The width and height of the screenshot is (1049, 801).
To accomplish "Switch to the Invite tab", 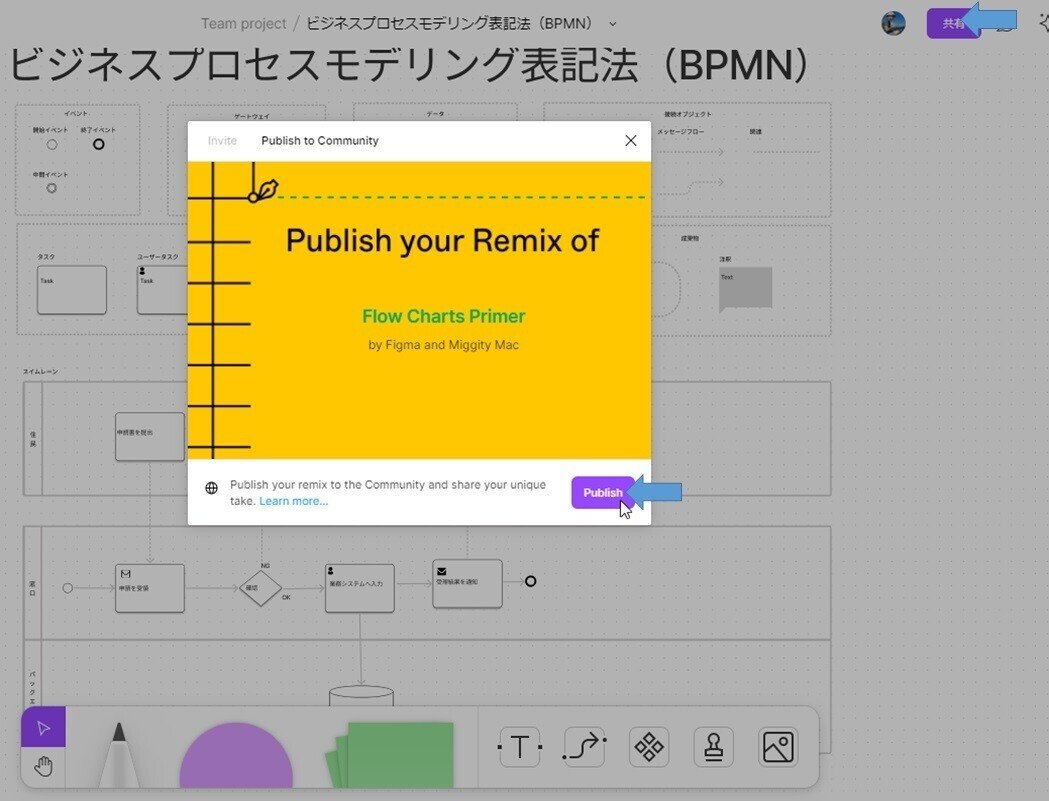I will click(221, 140).
